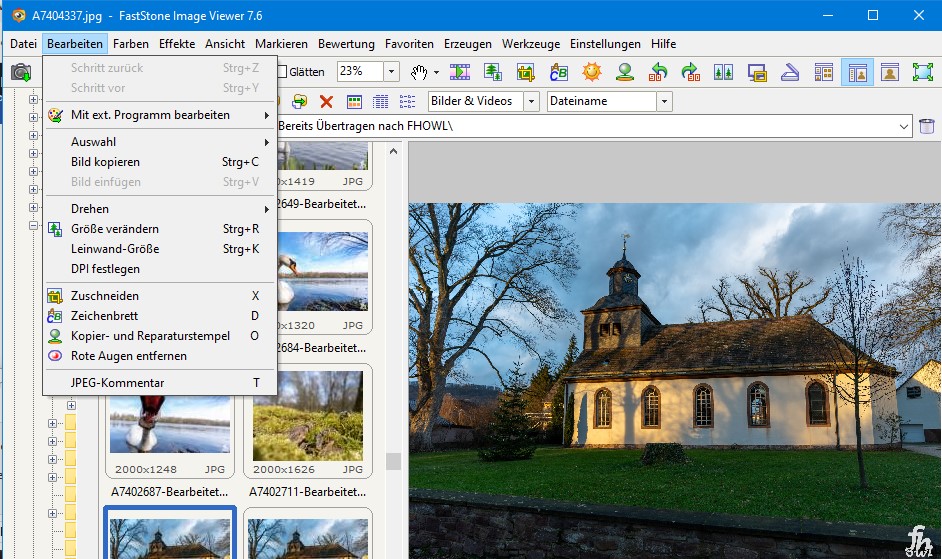
Task: Open the draw board toolbar icon
Action: 559,72
